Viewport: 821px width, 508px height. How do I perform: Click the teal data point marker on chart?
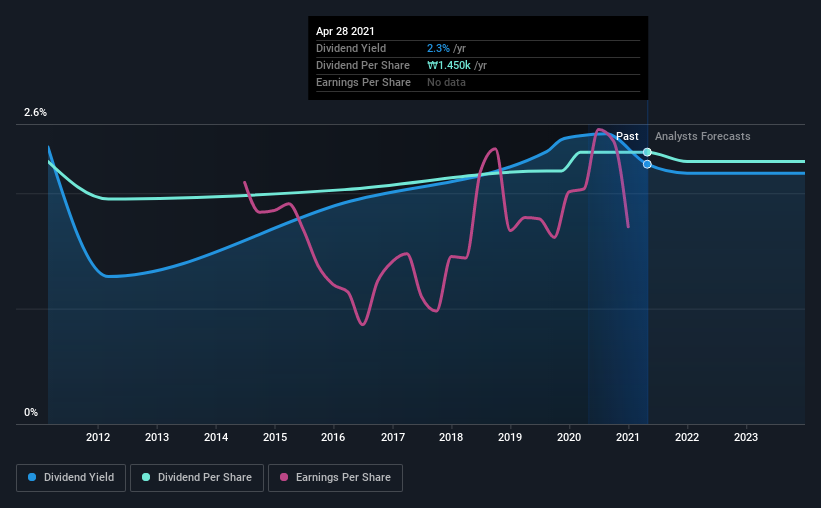[x=647, y=152]
